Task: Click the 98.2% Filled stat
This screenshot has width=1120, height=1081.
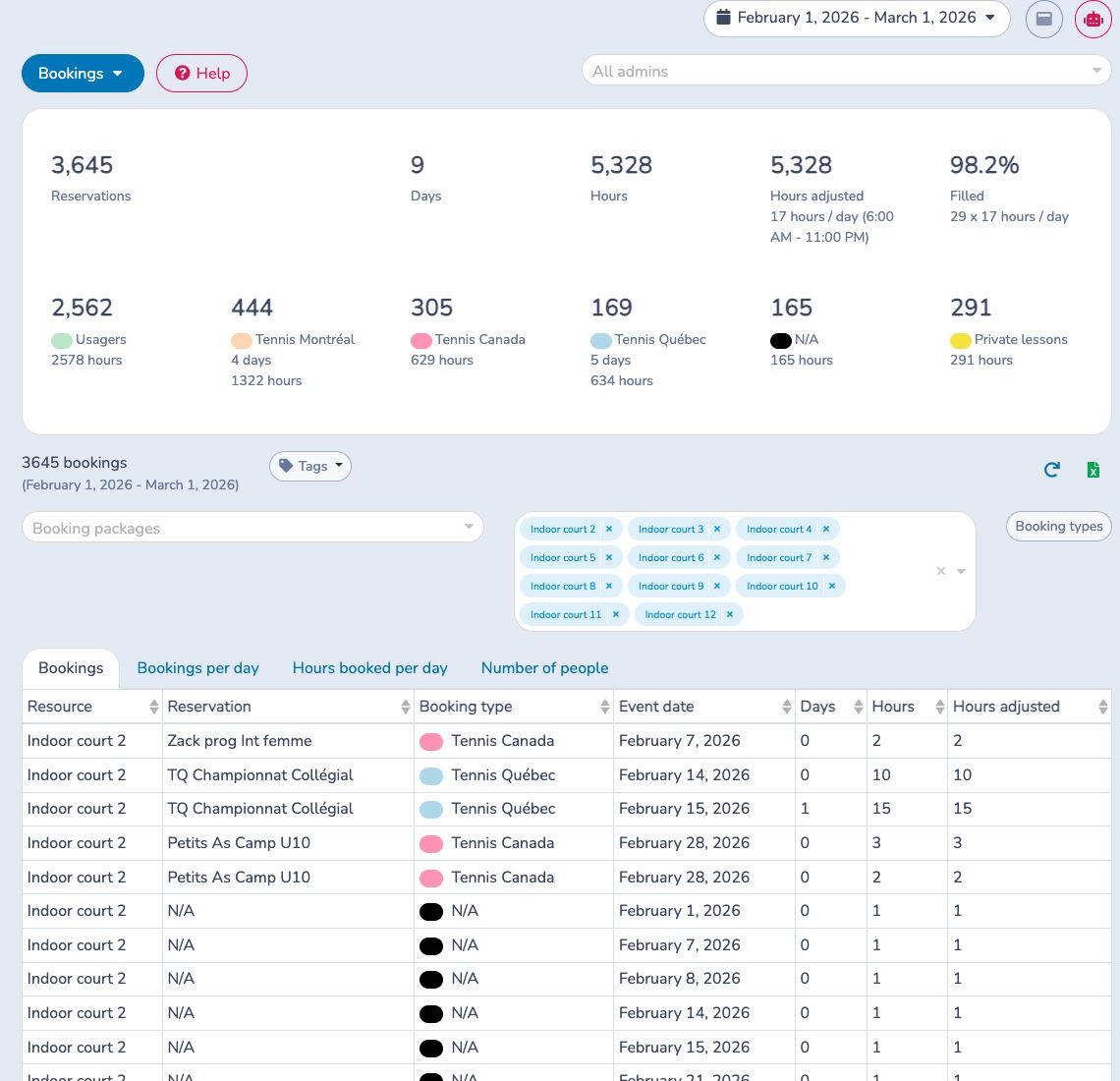Action: 1009,189
